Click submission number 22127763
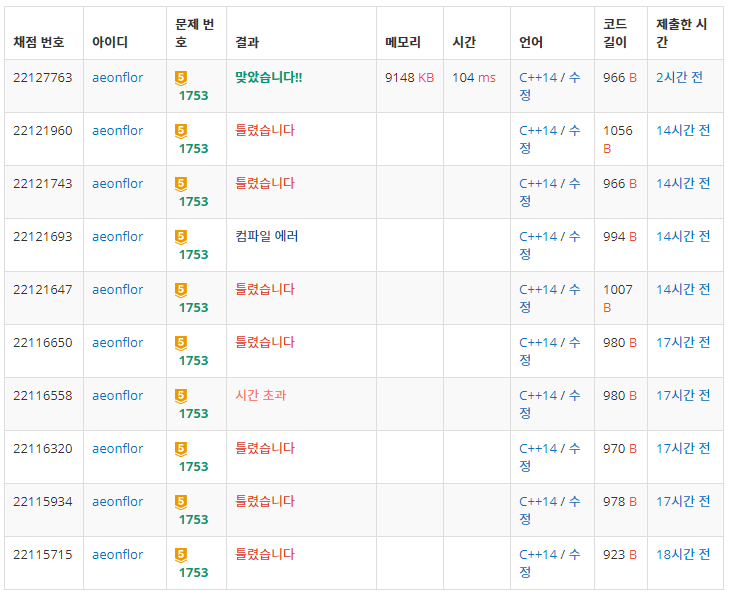The width and height of the screenshot is (729, 598). click(x=43, y=78)
